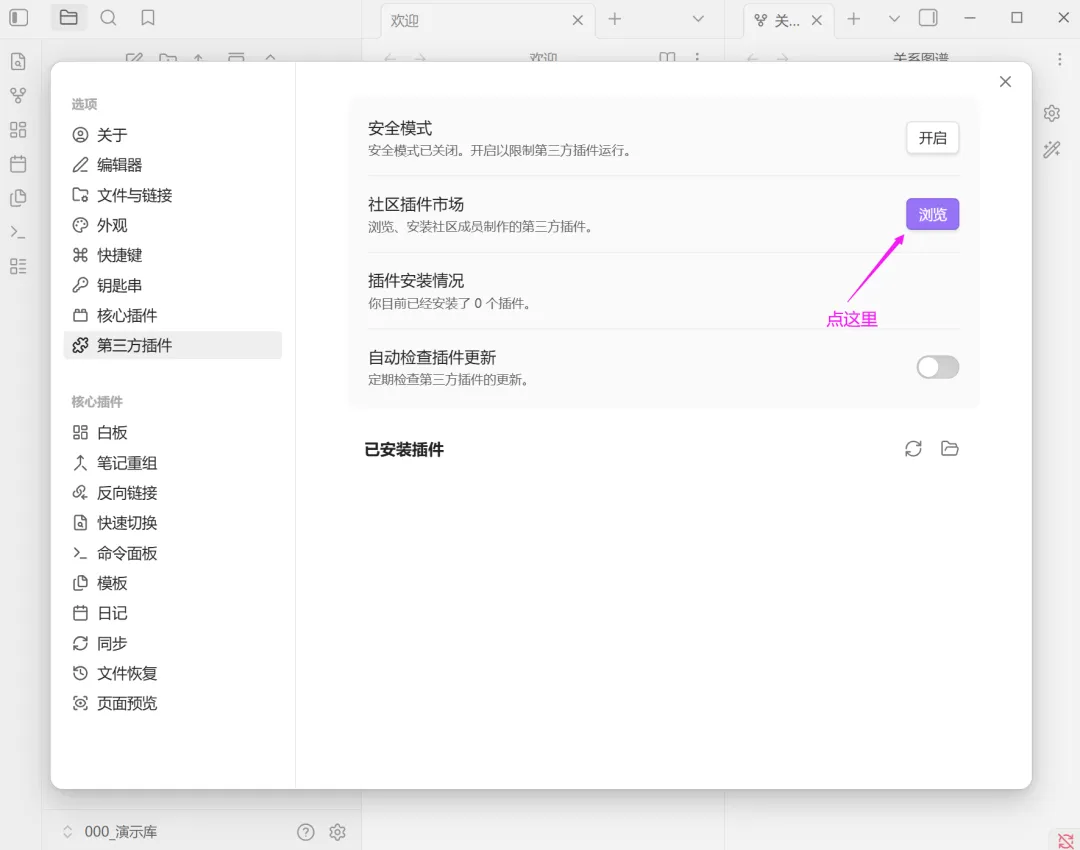This screenshot has width=1080, height=850.
Task: Open 笔记重组 plugin settings
Action: pos(172,463)
